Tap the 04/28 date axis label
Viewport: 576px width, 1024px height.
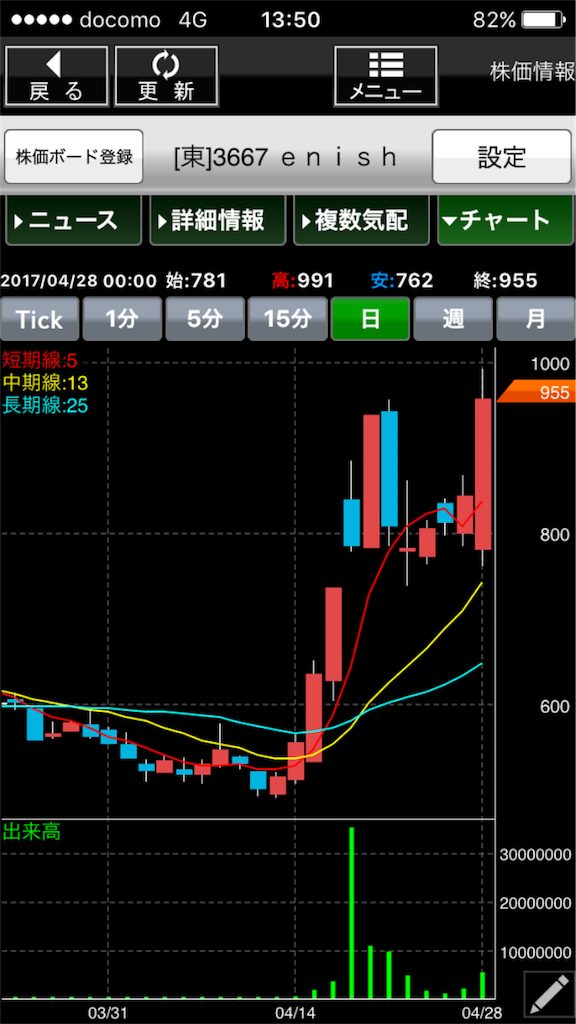(x=481, y=1011)
